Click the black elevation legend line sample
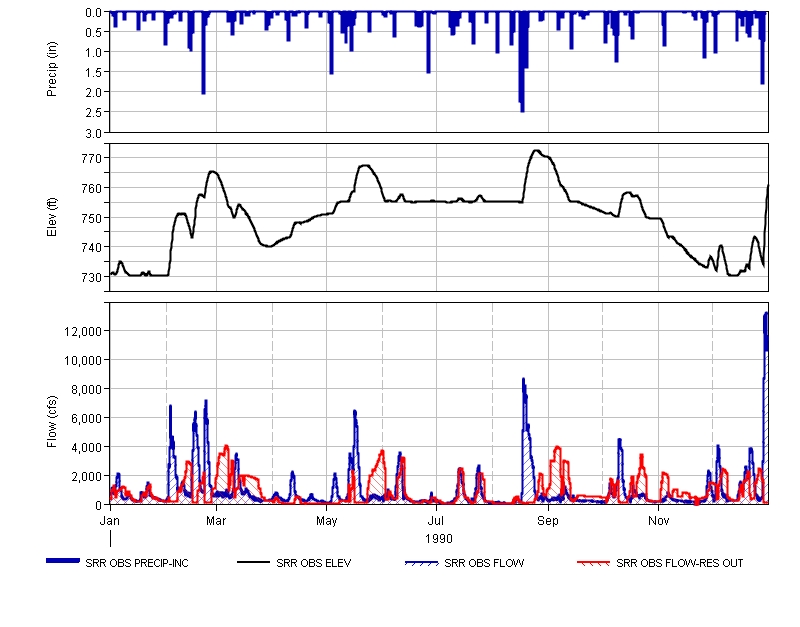 click(253, 562)
